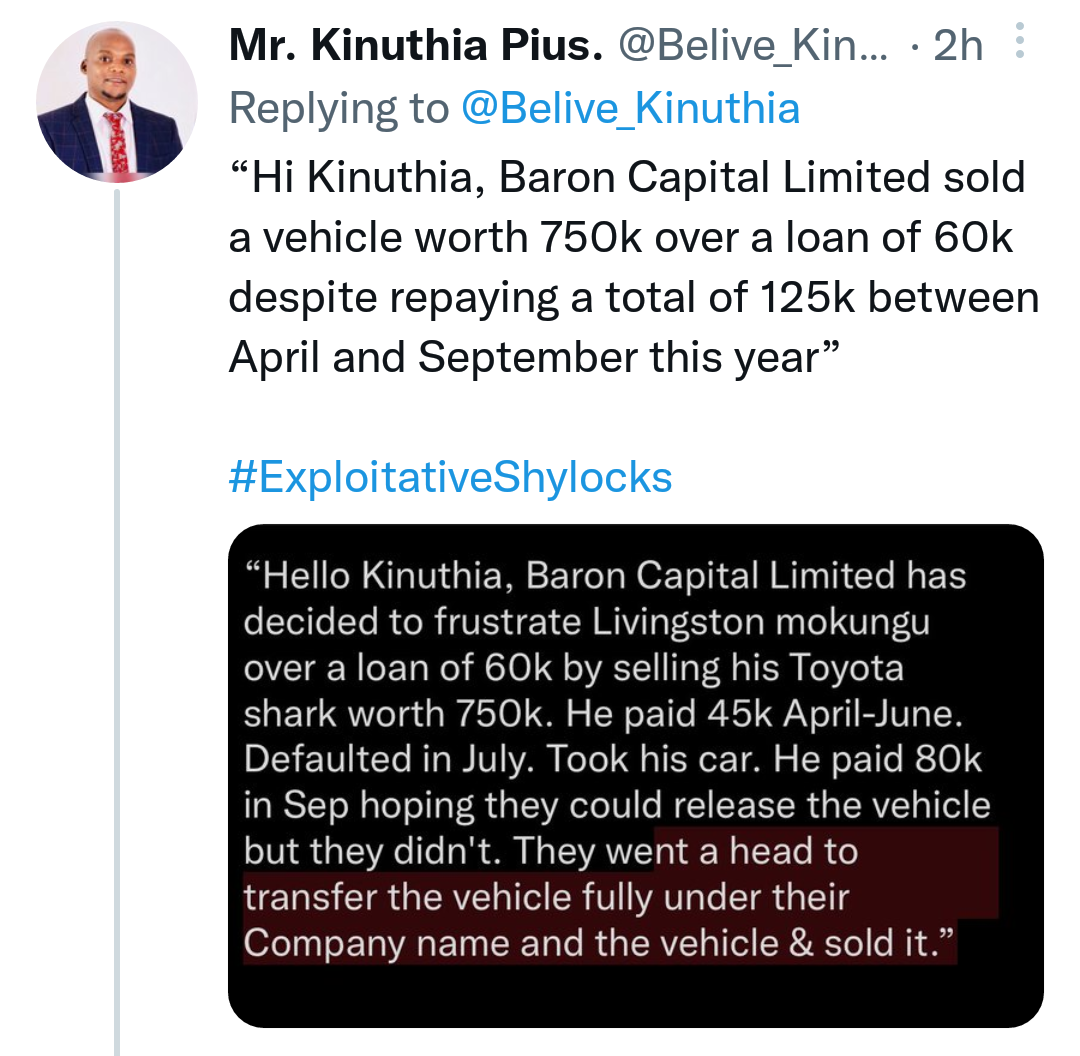
Task: Open tweet via "Hi Kinuthia, Baron Capital Limited sold"
Action: (627, 178)
